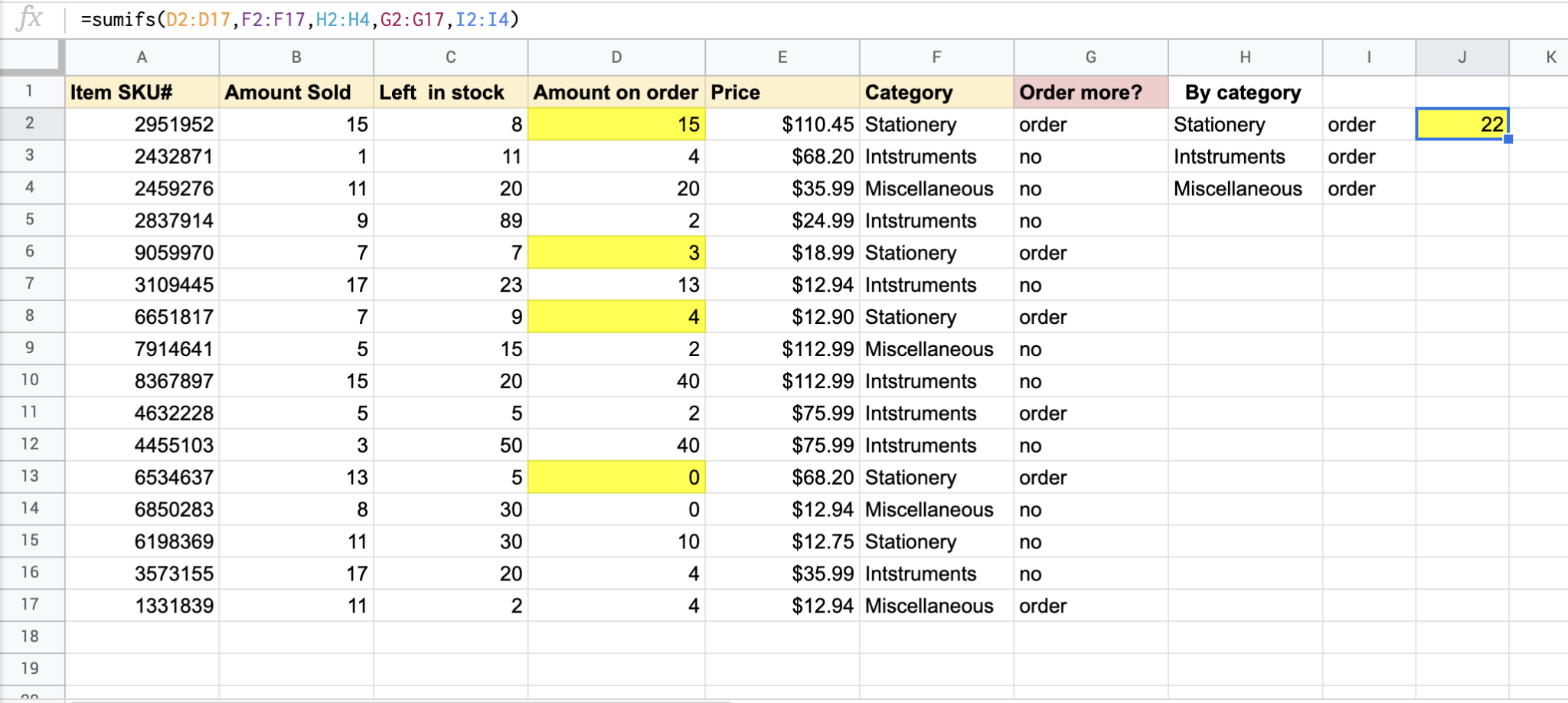Select the 'Item SKU#' header cell

coord(142,93)
